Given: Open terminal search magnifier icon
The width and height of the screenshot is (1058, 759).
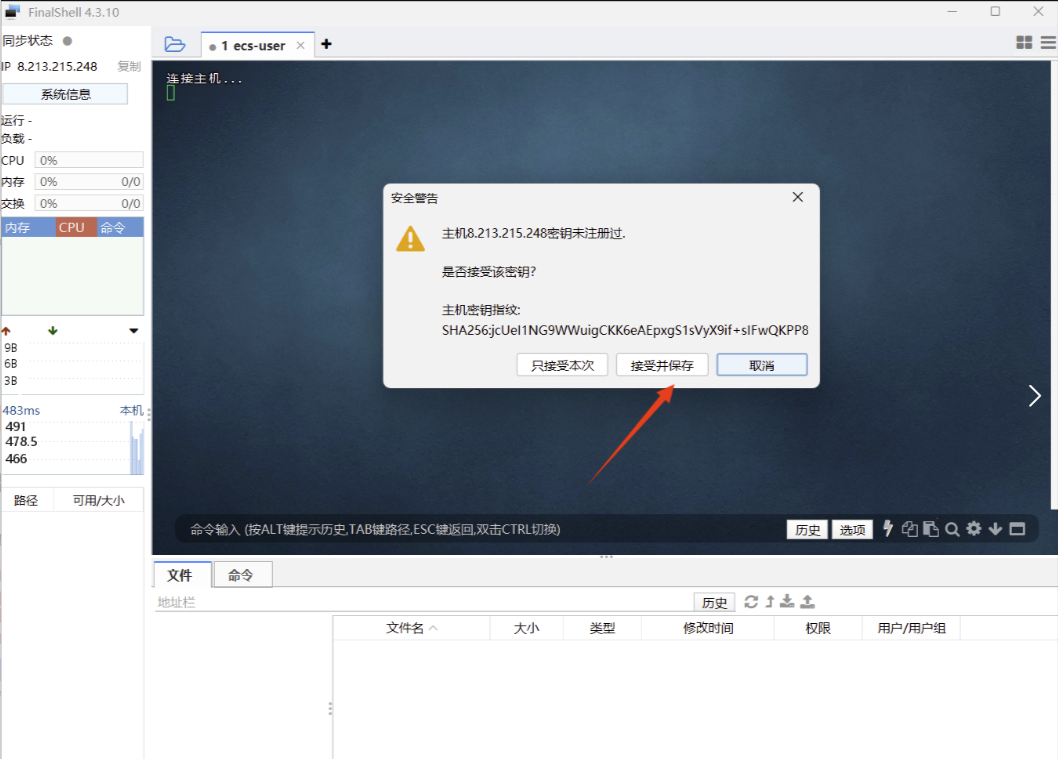Looking at the screenshot, I should 952,529.
